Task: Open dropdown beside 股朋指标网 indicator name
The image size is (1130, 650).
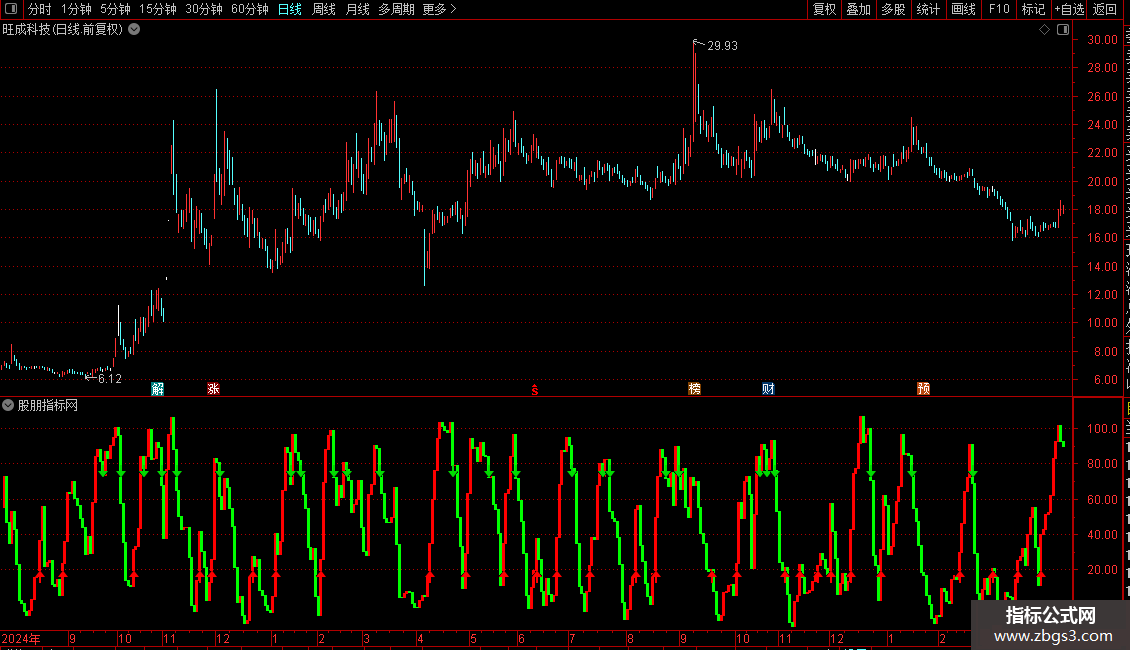Action: click(8, 406)
